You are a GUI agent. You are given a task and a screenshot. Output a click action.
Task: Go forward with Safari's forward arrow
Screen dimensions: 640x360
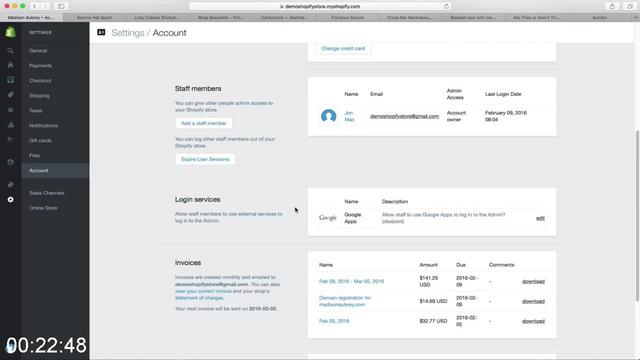pyautogui.click(x=44, y=6)
